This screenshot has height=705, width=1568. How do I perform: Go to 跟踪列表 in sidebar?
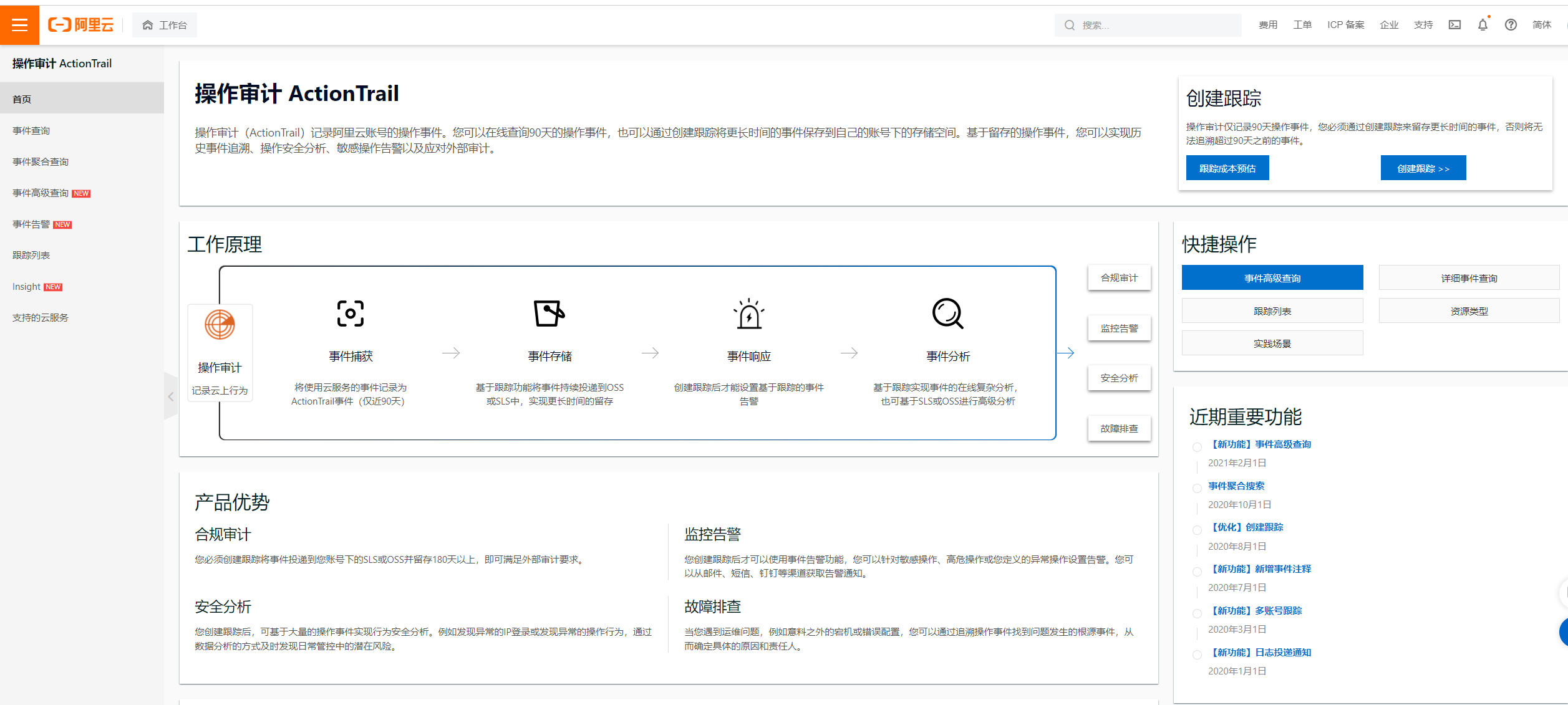click(x=82, y=255)
